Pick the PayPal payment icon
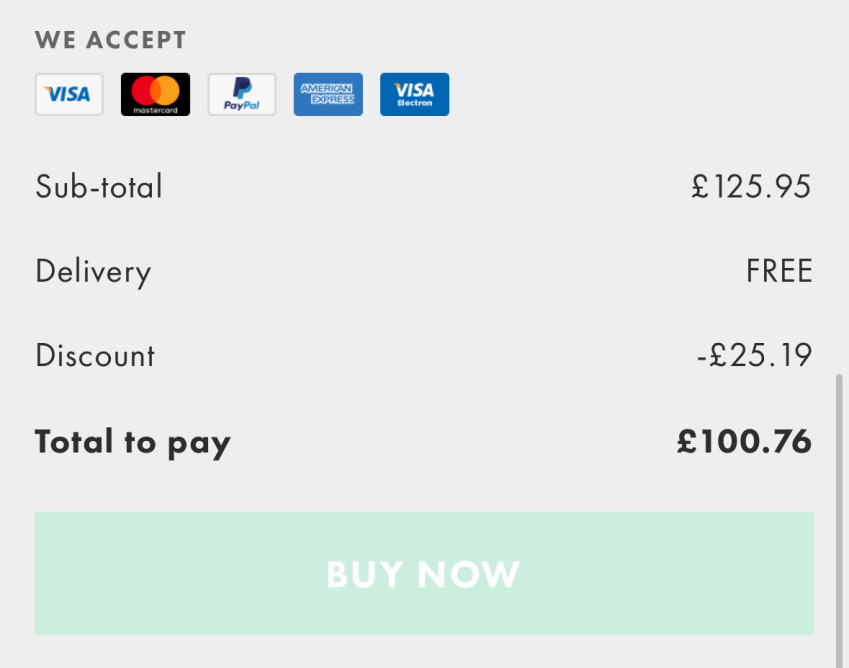This screenshot has height=668, width=849. pos(242,94)
